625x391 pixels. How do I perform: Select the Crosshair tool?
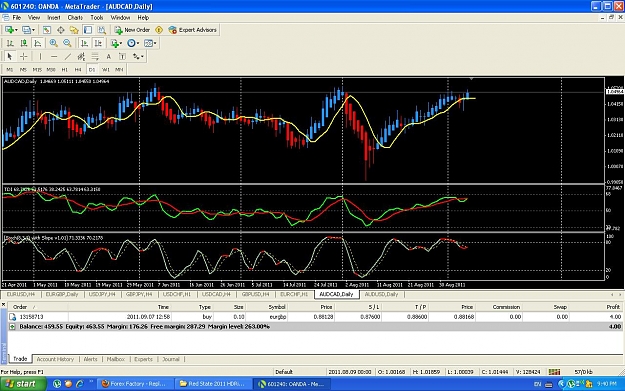tap(24, 57)
